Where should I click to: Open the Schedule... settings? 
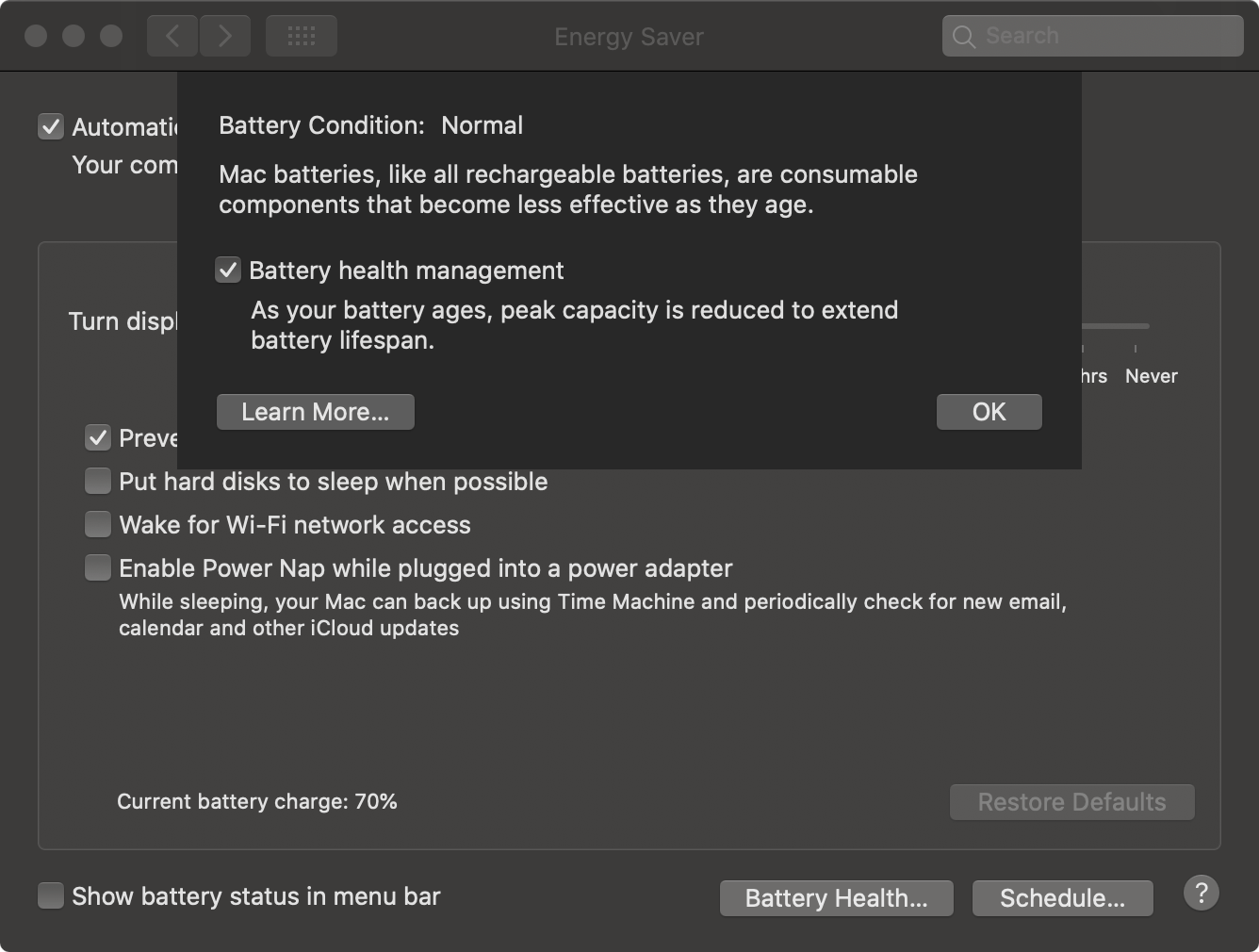[x=1062, y=898]
